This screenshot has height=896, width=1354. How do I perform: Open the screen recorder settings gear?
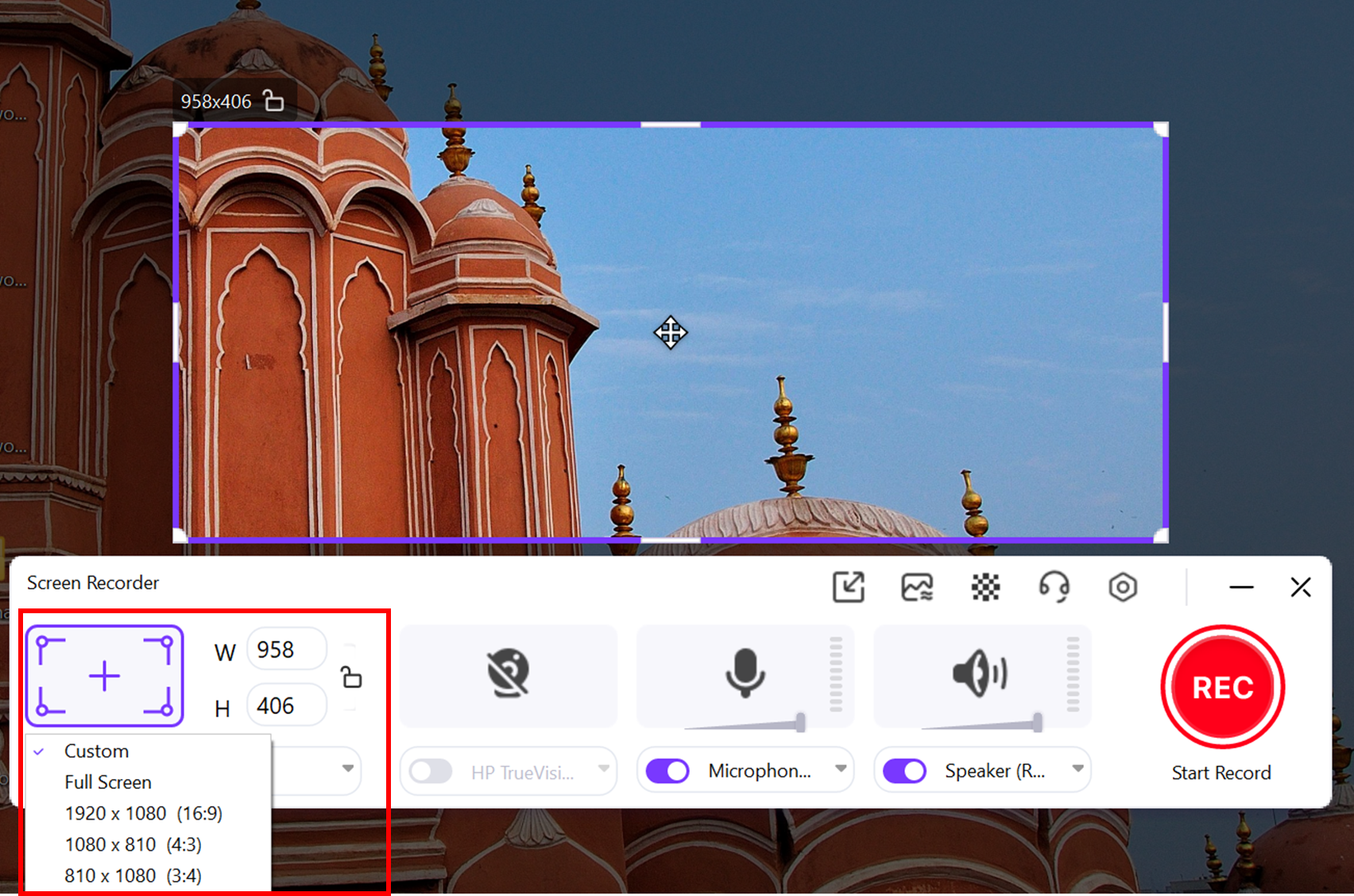[x=1123, y=588]
